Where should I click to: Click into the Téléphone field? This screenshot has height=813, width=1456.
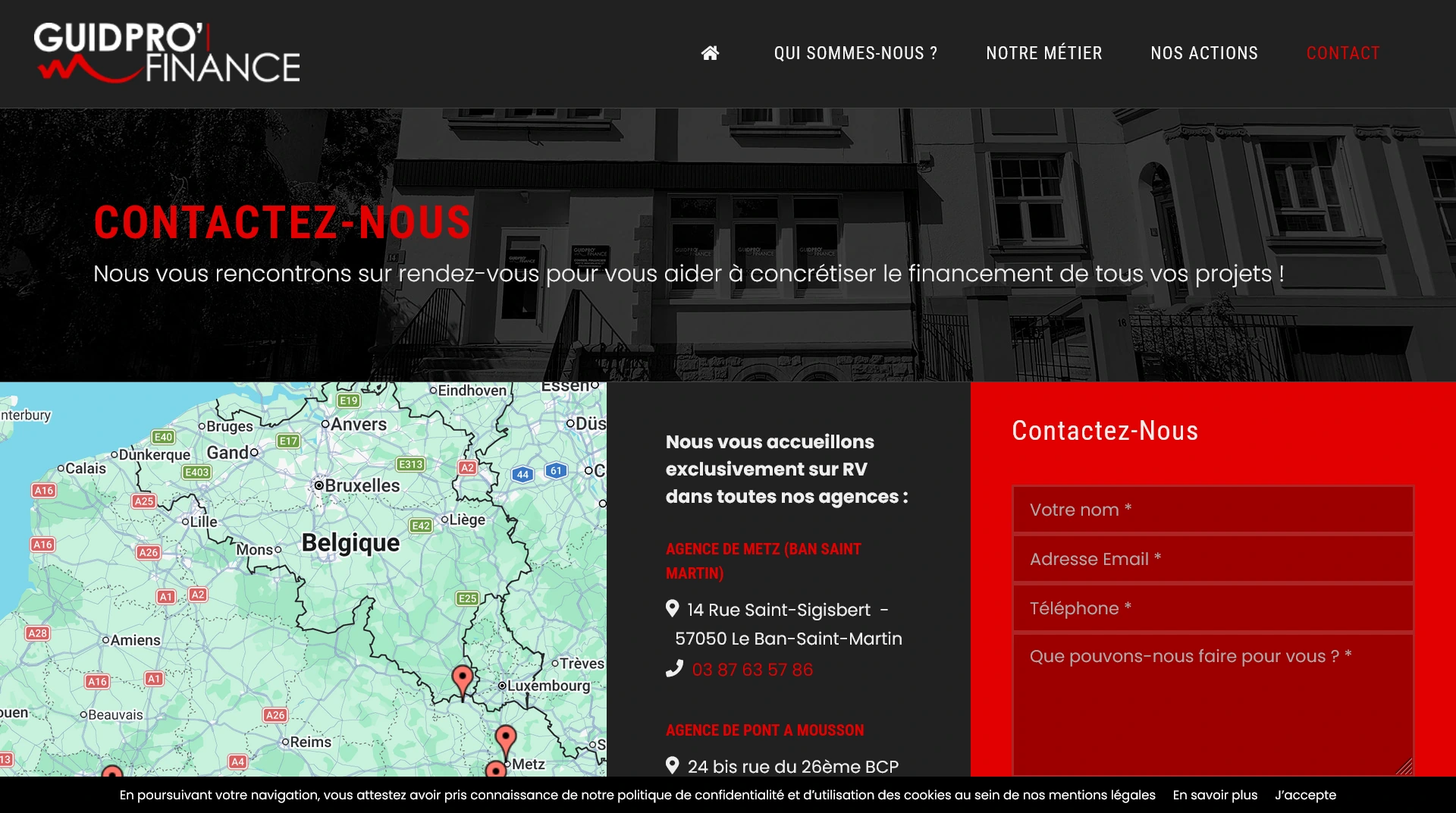[1212, 608]
